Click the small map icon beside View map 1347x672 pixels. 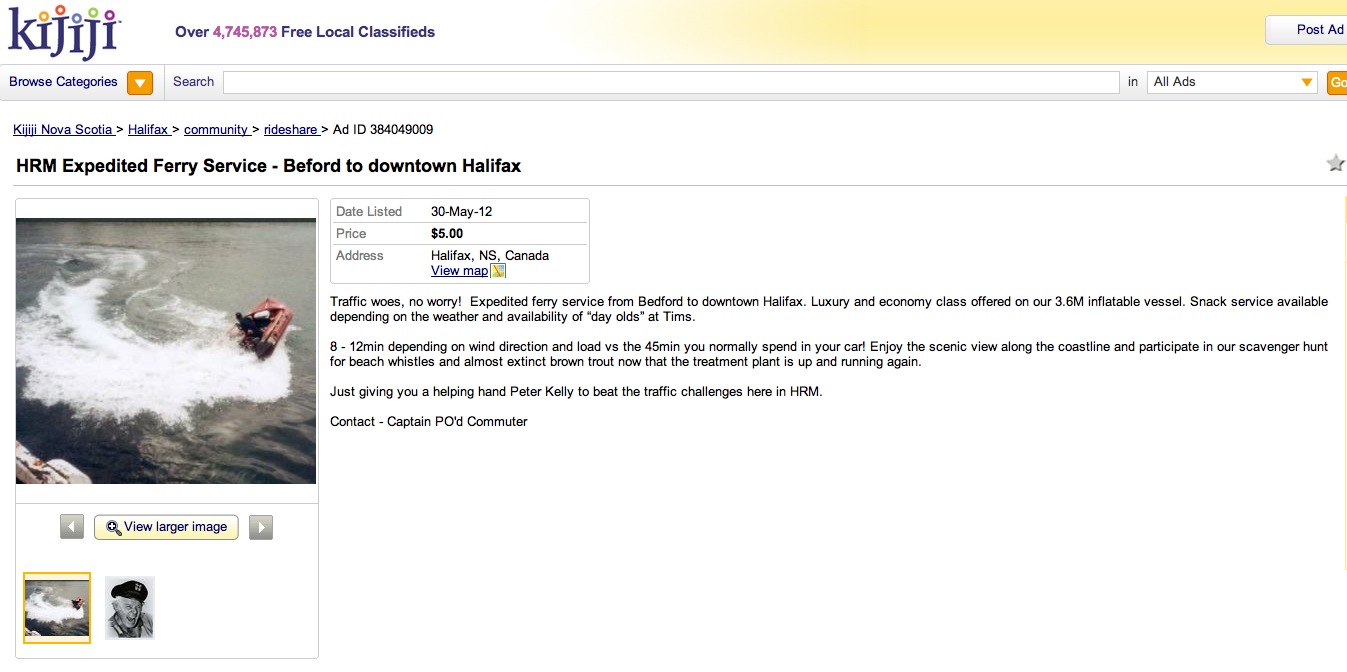pyautogui.click(x=498, y=271)
